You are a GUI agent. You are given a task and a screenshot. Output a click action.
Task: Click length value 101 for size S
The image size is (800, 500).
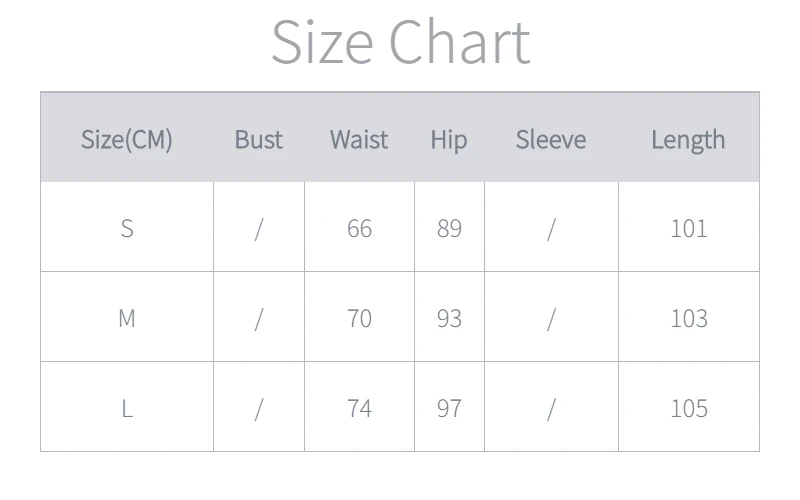[x=688, y=228]
